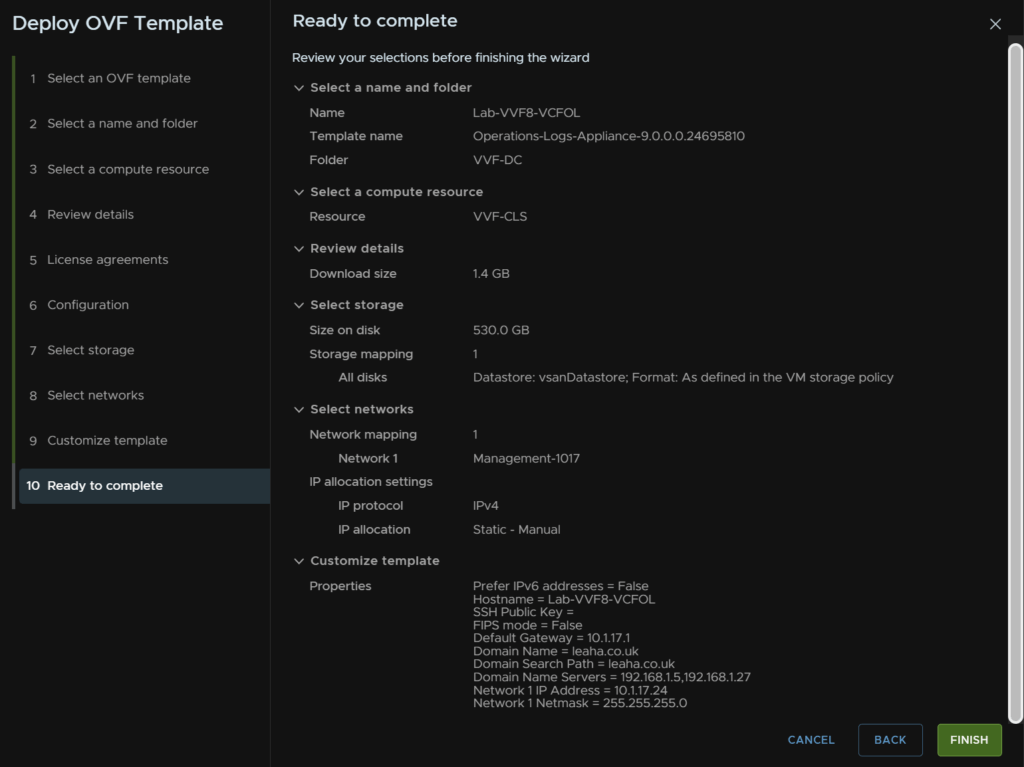
Task: Click the VM name Lab-VVF8-VCFOL value
Action: click(x=526, y=113)
